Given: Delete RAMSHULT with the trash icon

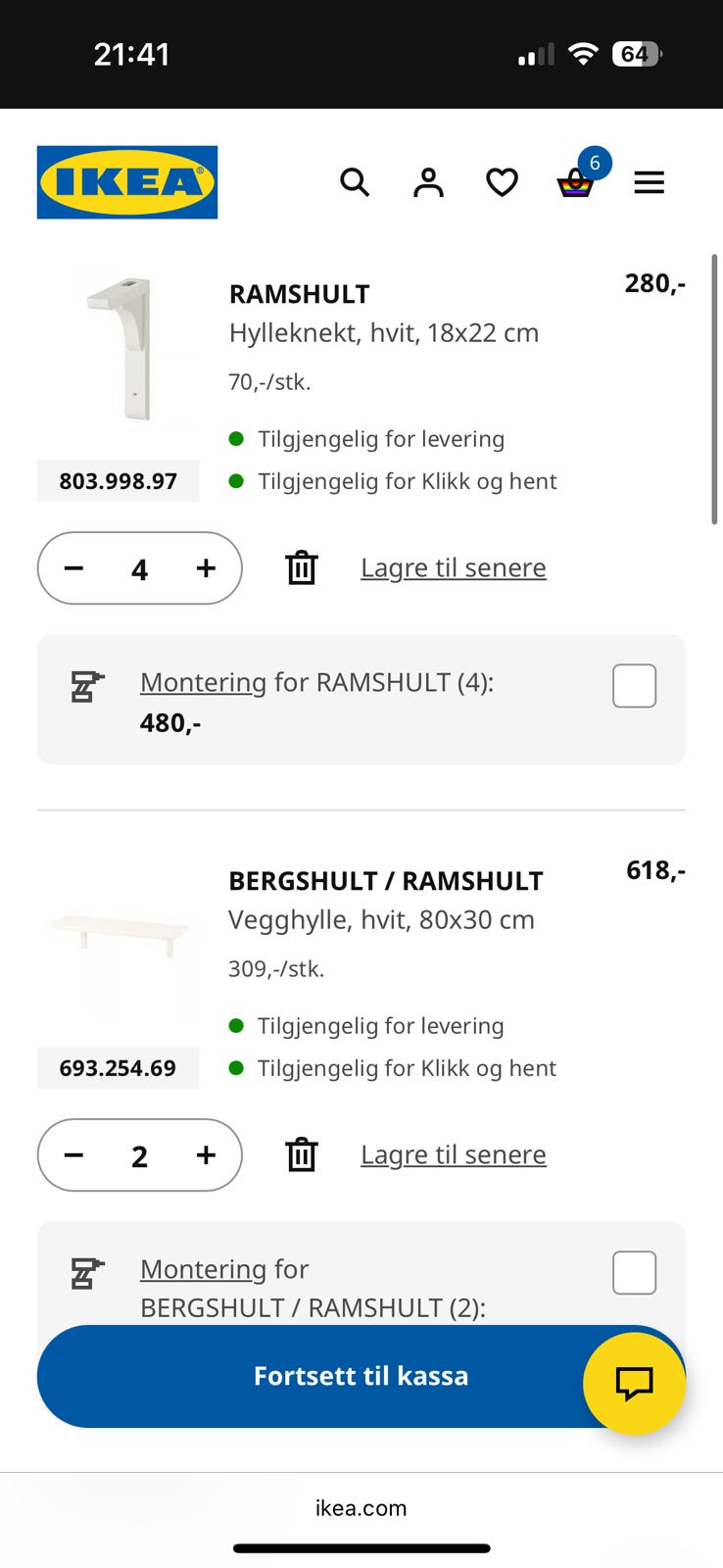Looking at the screenshot, I should 302,568.
